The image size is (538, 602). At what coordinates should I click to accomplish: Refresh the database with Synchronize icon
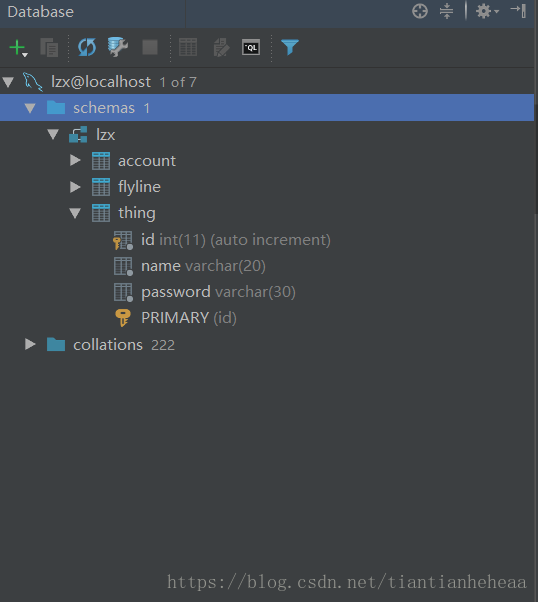tap(87, 48)
